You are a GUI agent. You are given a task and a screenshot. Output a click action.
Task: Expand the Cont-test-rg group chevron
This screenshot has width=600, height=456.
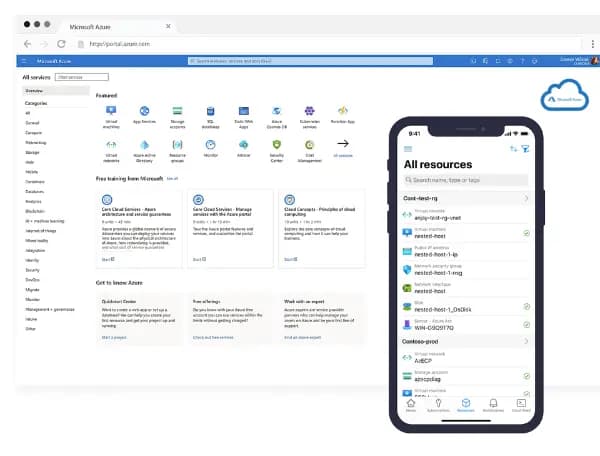526,199
